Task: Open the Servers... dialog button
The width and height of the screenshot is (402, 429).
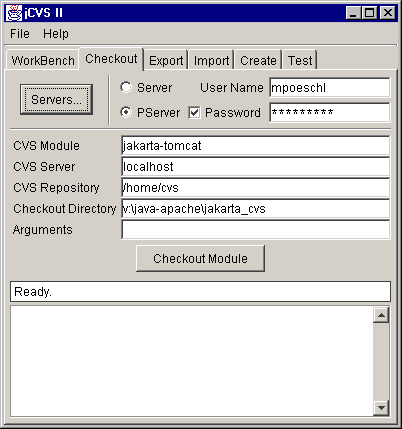Action: point(56,99)
